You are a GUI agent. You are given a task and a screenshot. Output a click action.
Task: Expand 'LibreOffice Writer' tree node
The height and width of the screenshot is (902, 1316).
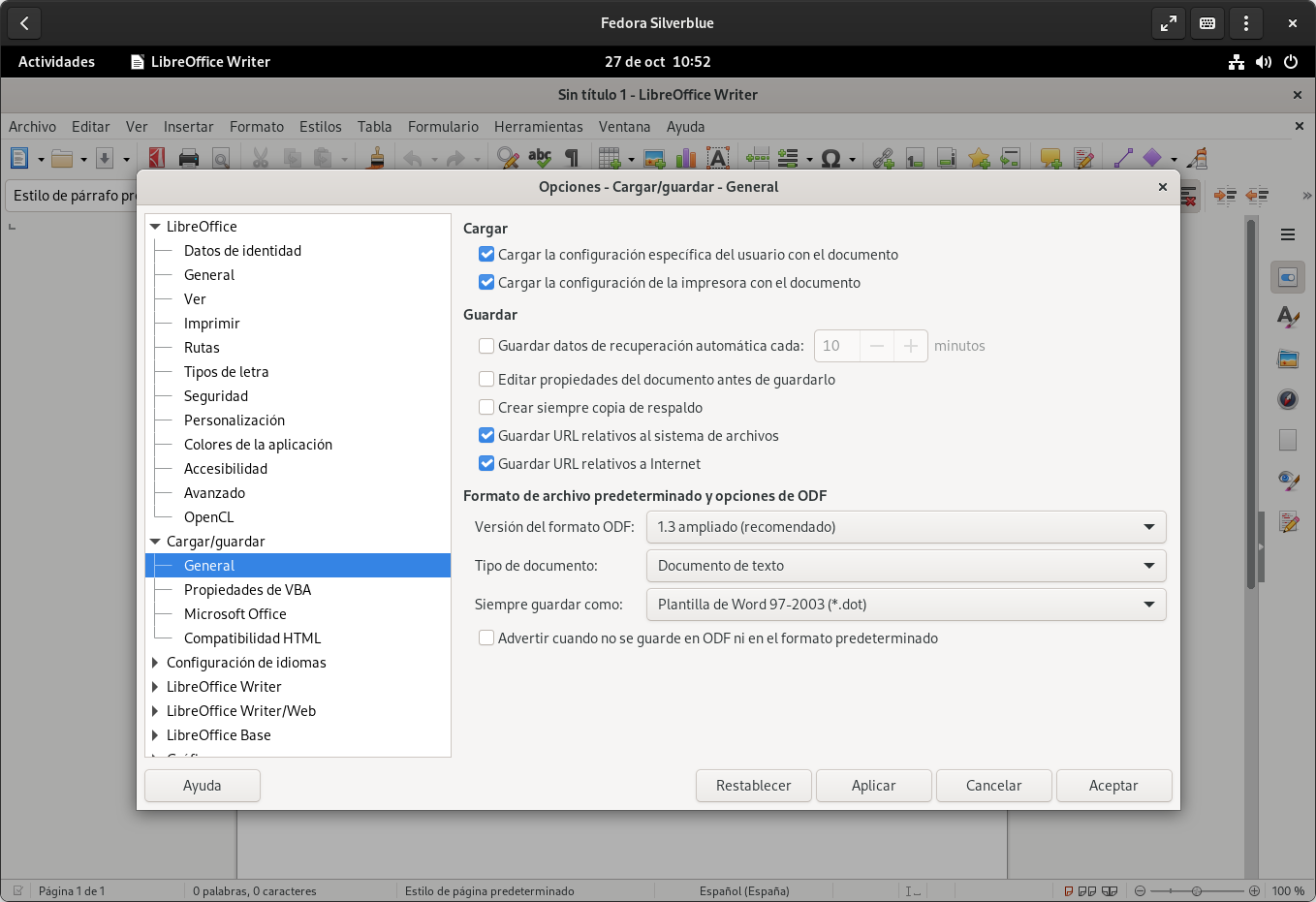tap(155, 687)
